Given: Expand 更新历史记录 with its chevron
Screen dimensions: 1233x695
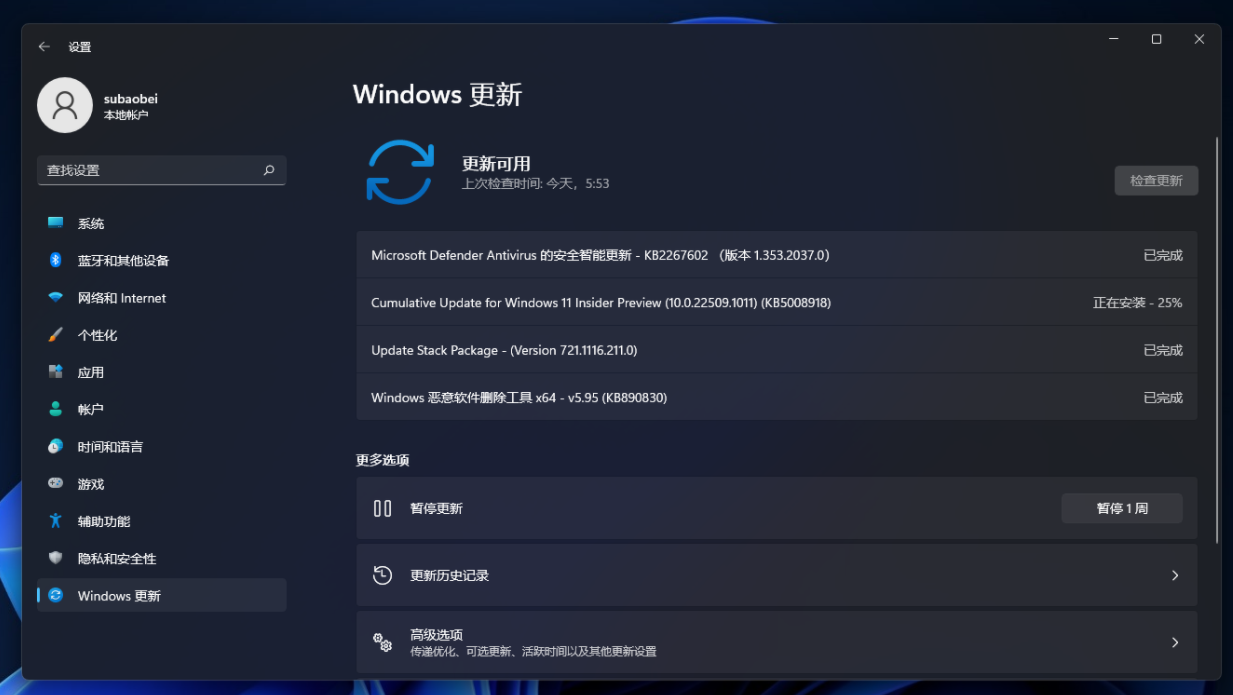Looking at the screenshot, I should point(1175,575).
